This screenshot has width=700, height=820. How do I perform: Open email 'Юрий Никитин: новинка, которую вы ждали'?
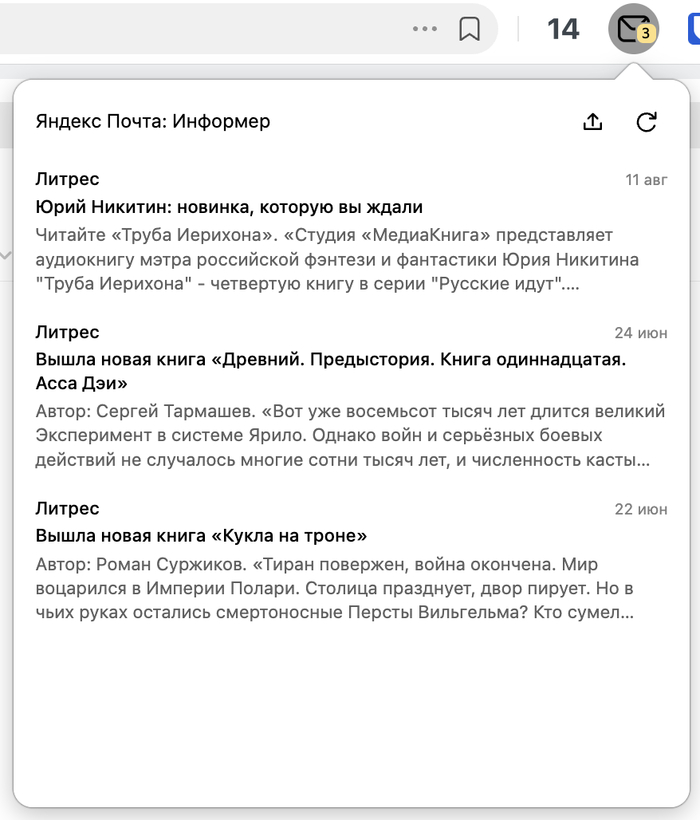tap(229, 207)
